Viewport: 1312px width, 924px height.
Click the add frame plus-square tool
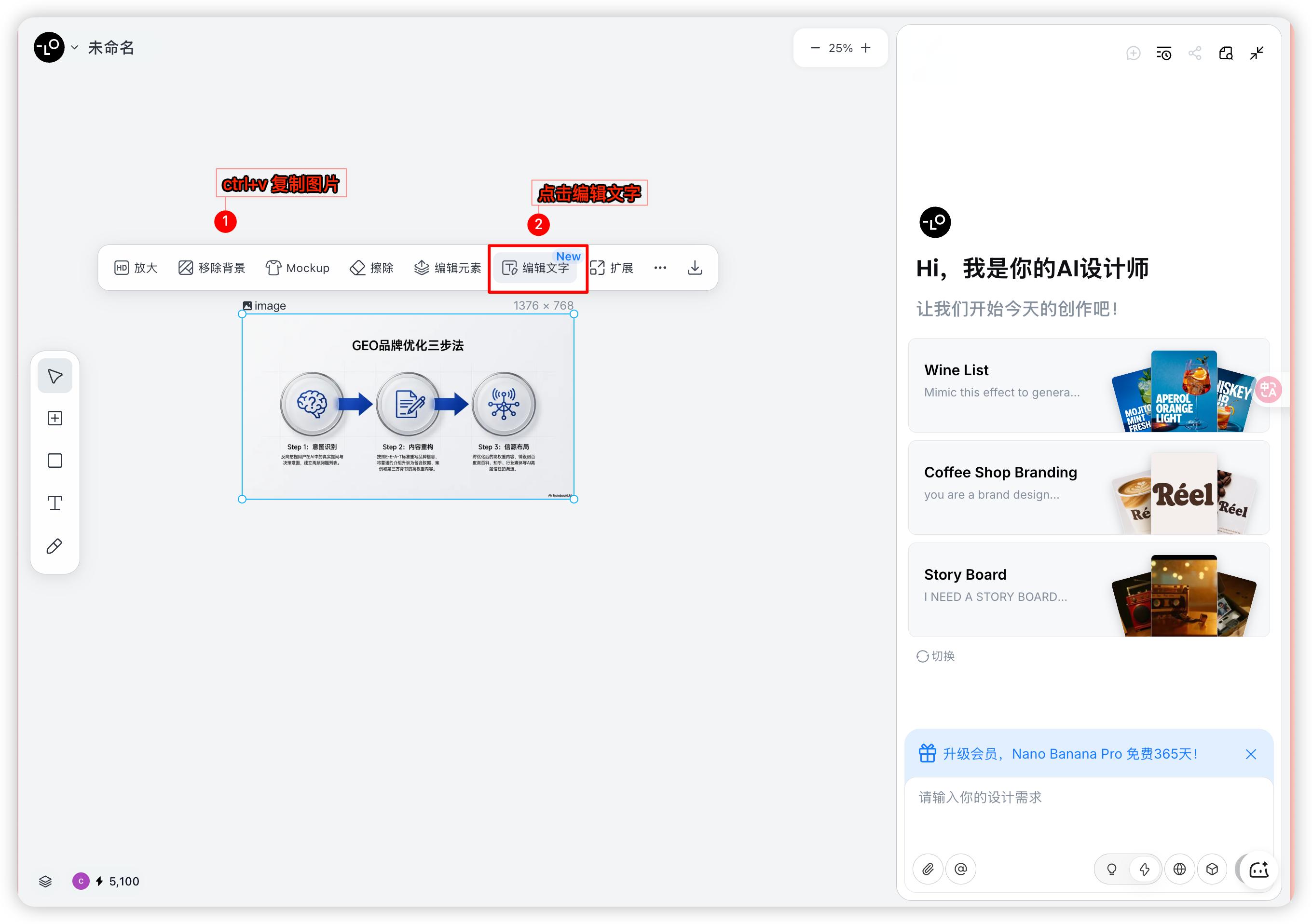55,418
